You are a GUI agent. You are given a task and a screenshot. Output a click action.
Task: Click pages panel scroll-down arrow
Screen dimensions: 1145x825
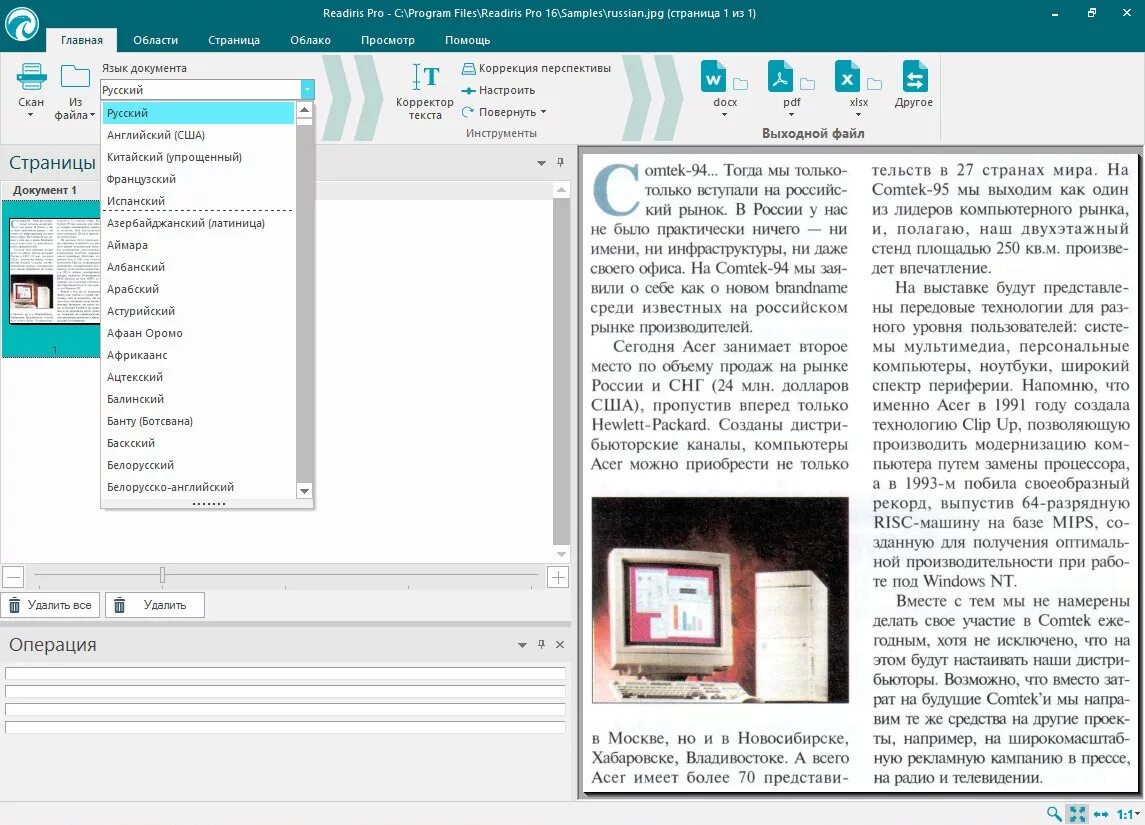tap(561, 554)
